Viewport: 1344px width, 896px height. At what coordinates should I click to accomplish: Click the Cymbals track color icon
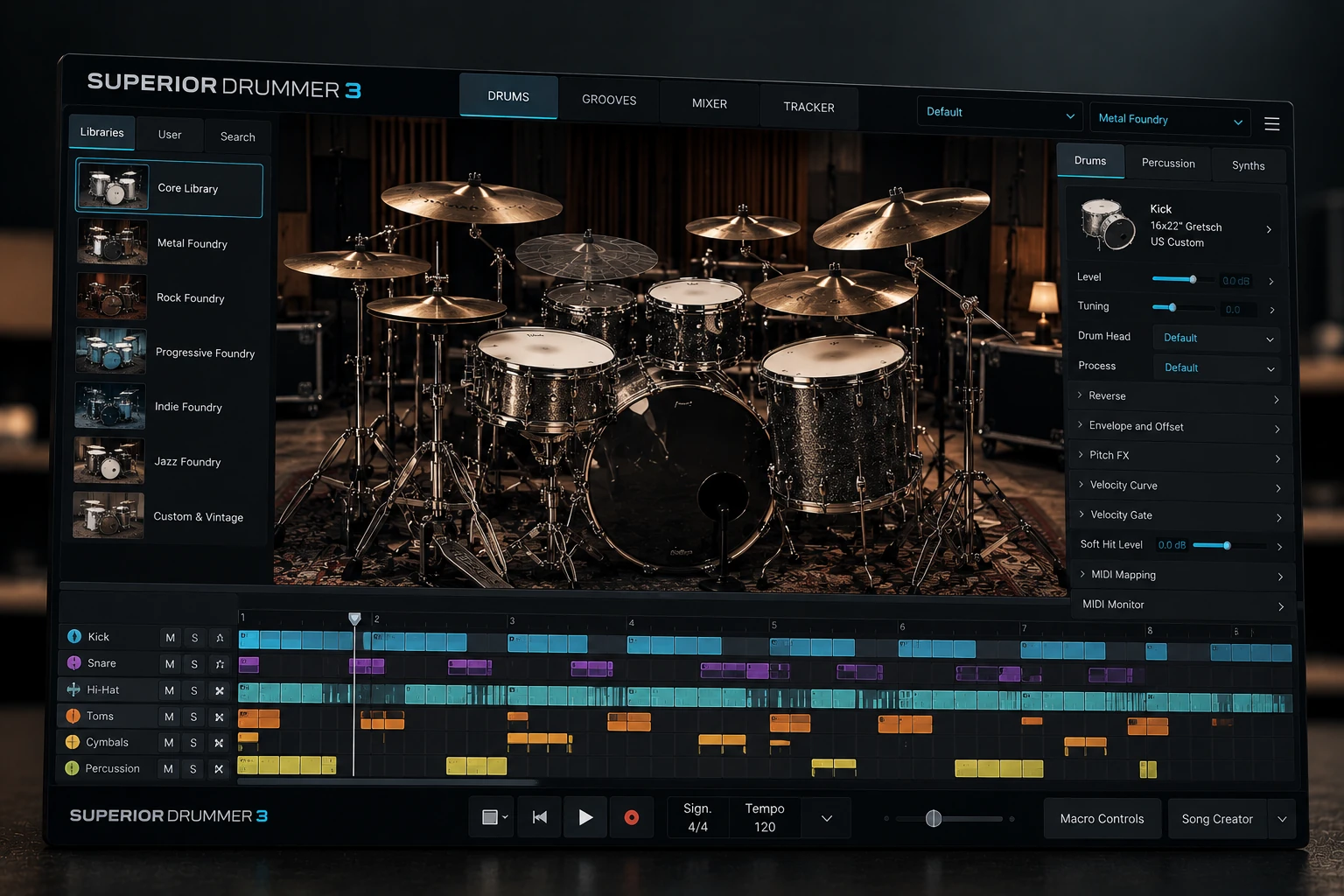tap(73, 742)
